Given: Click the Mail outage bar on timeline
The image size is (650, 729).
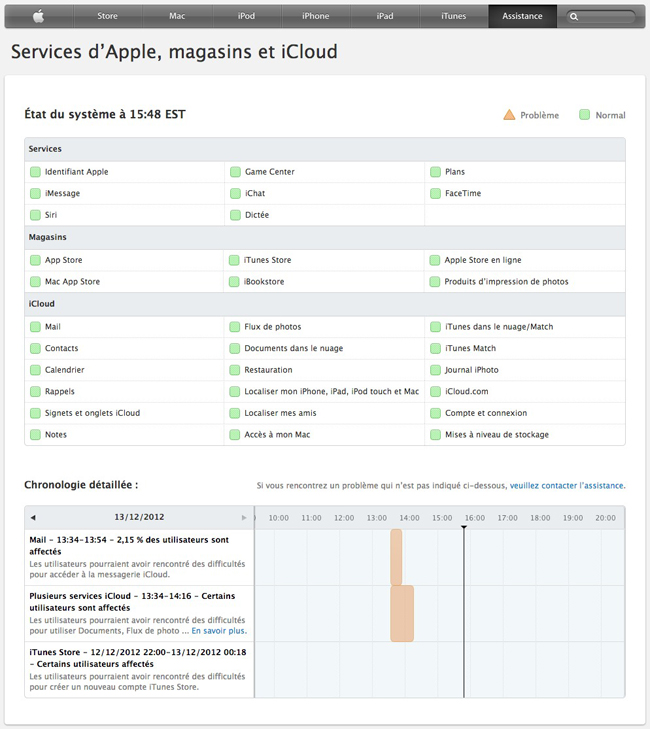Looking at the screenshot, I should (x=396, y=557).
